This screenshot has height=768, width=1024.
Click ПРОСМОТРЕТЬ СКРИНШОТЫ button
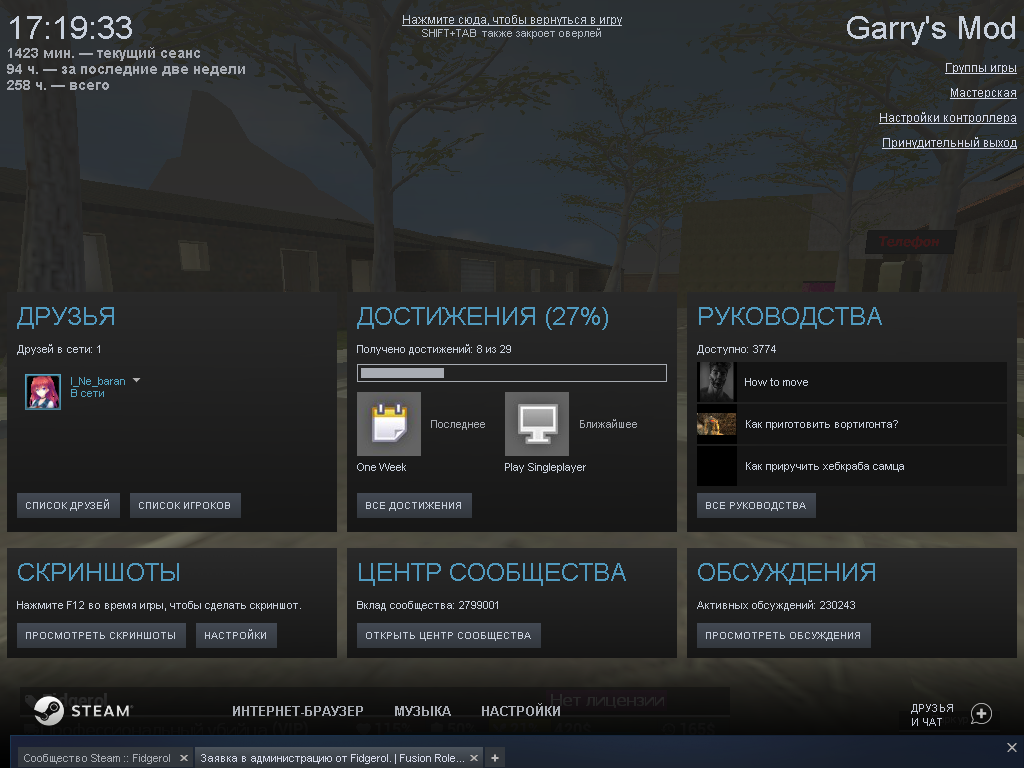(x=101, y=635)
